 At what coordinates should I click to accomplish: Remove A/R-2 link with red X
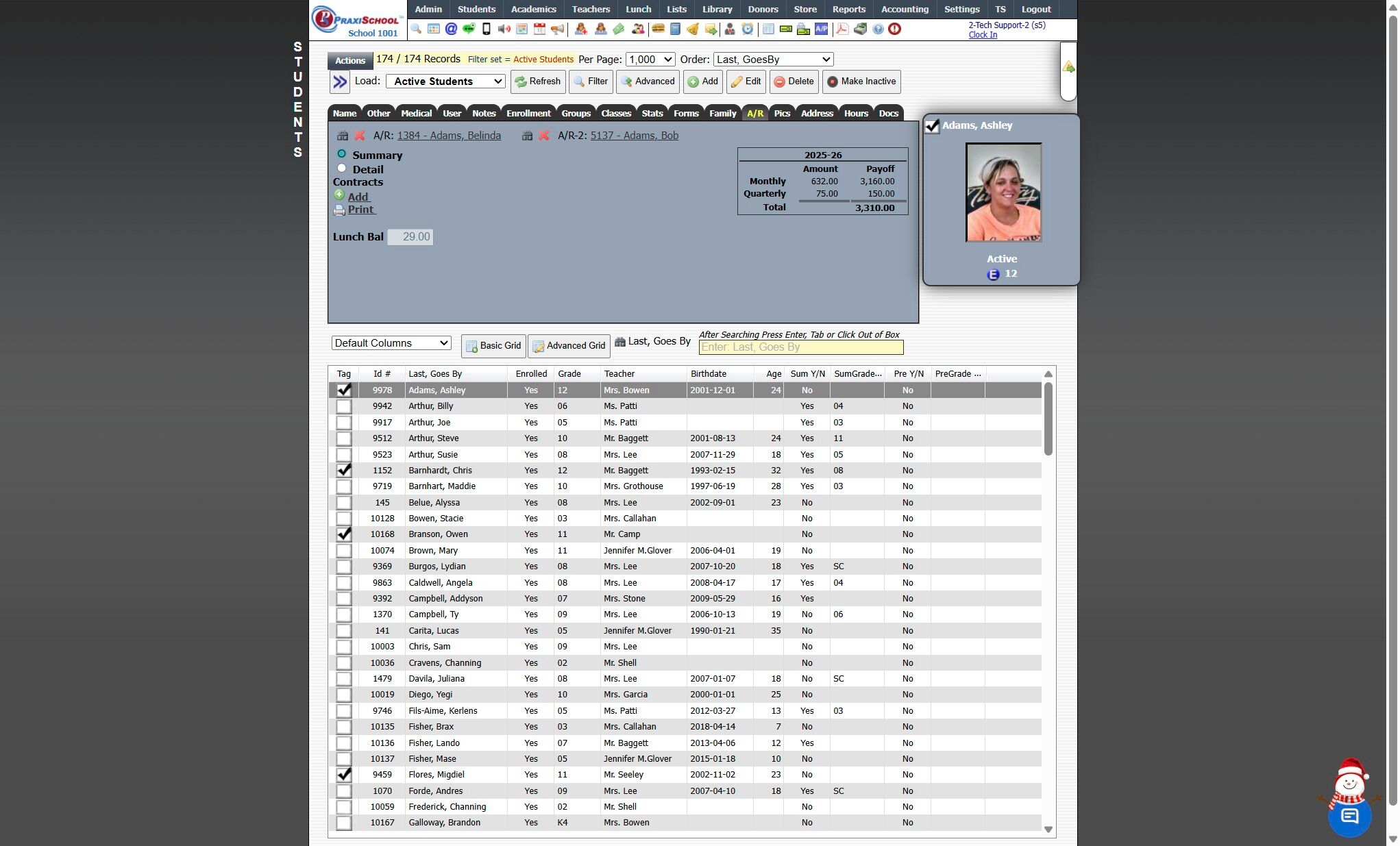point(543,136)
